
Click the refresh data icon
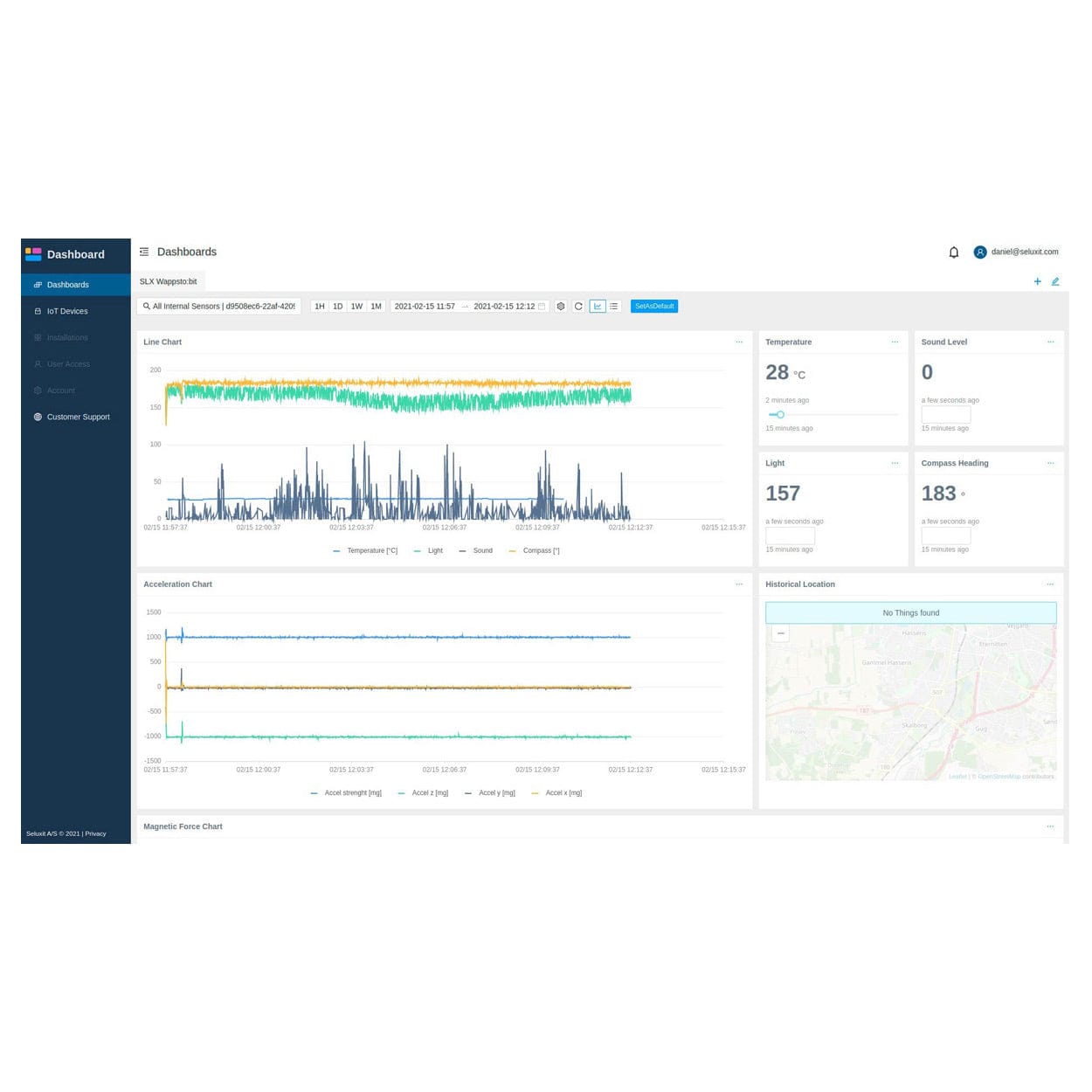(x=578, y=307)
